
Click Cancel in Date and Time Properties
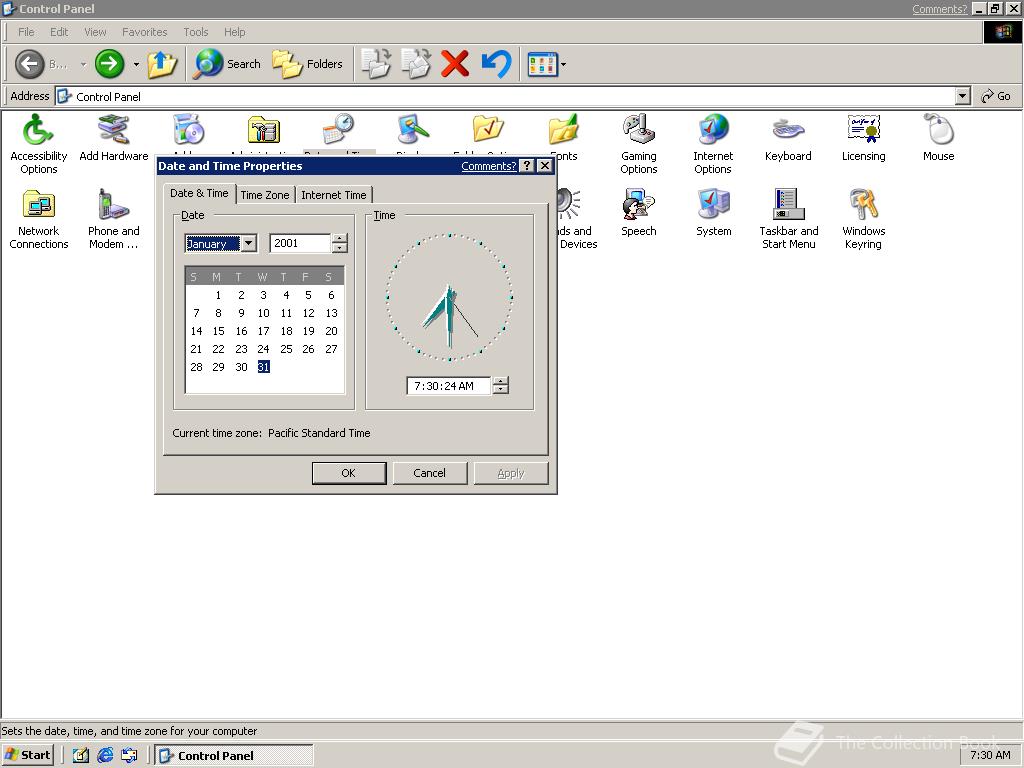click(x=430, y=473)
